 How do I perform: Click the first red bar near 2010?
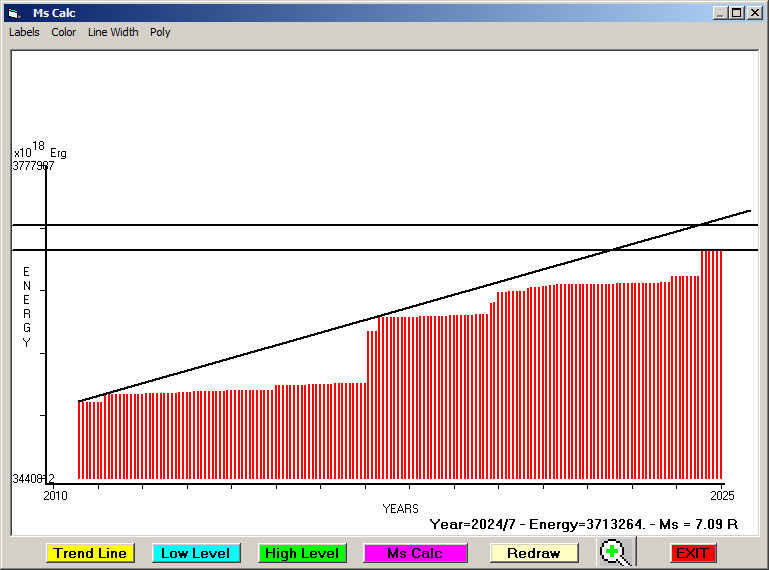[x=80, y=440]
